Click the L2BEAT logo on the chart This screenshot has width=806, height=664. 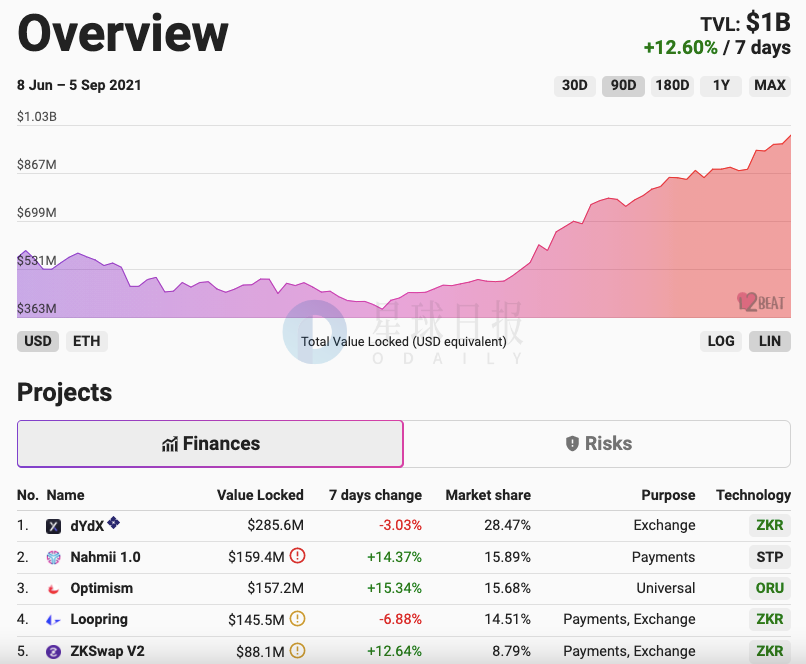coord(761,302)
